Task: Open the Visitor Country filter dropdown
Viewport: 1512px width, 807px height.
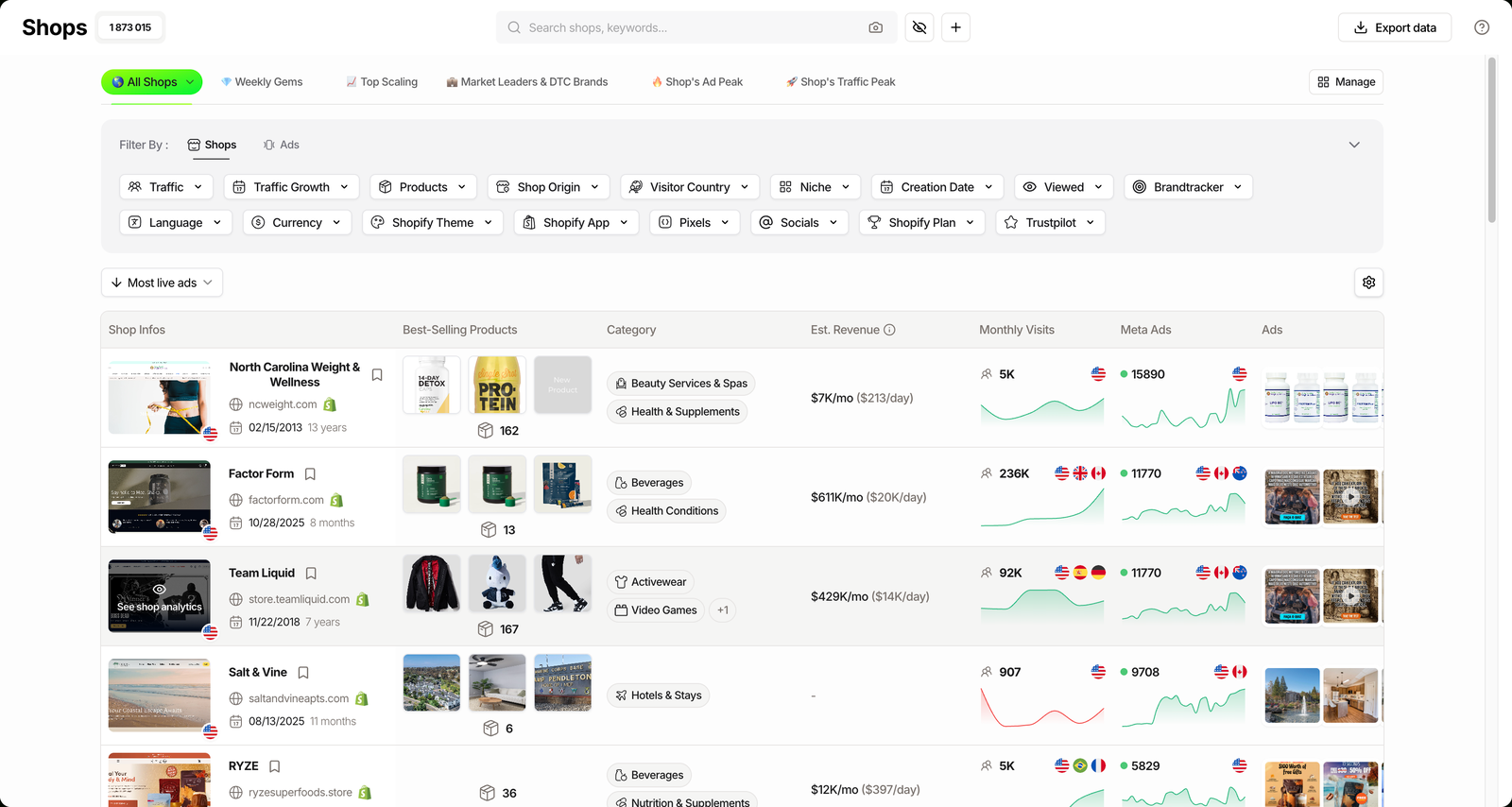Action: (690, 187)
